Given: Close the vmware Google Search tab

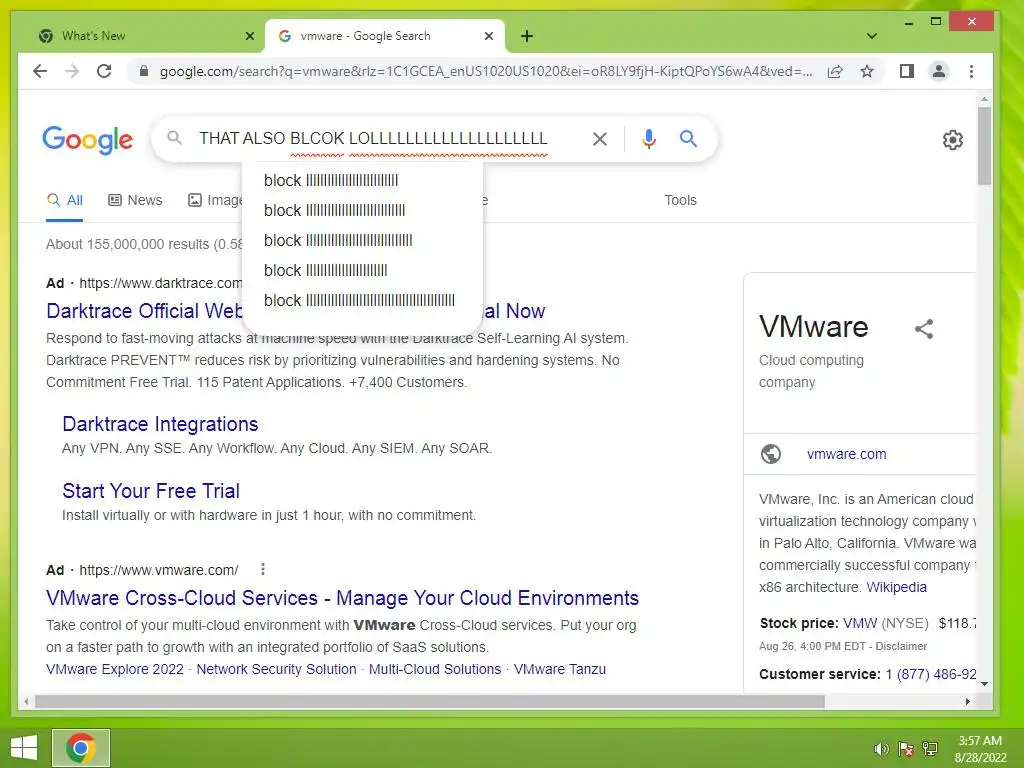Looking at the screenshot, I should [x=488, y=36].
